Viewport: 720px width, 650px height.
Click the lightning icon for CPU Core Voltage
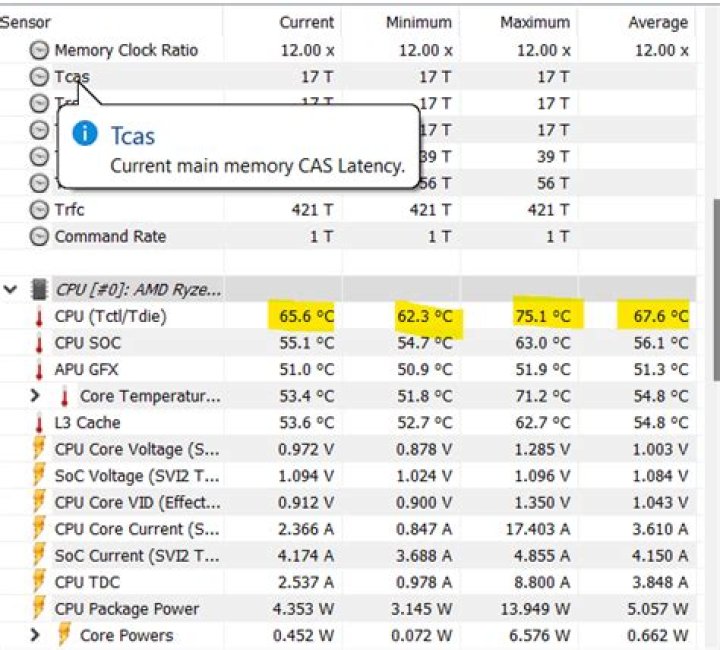[x=40, y=449]
